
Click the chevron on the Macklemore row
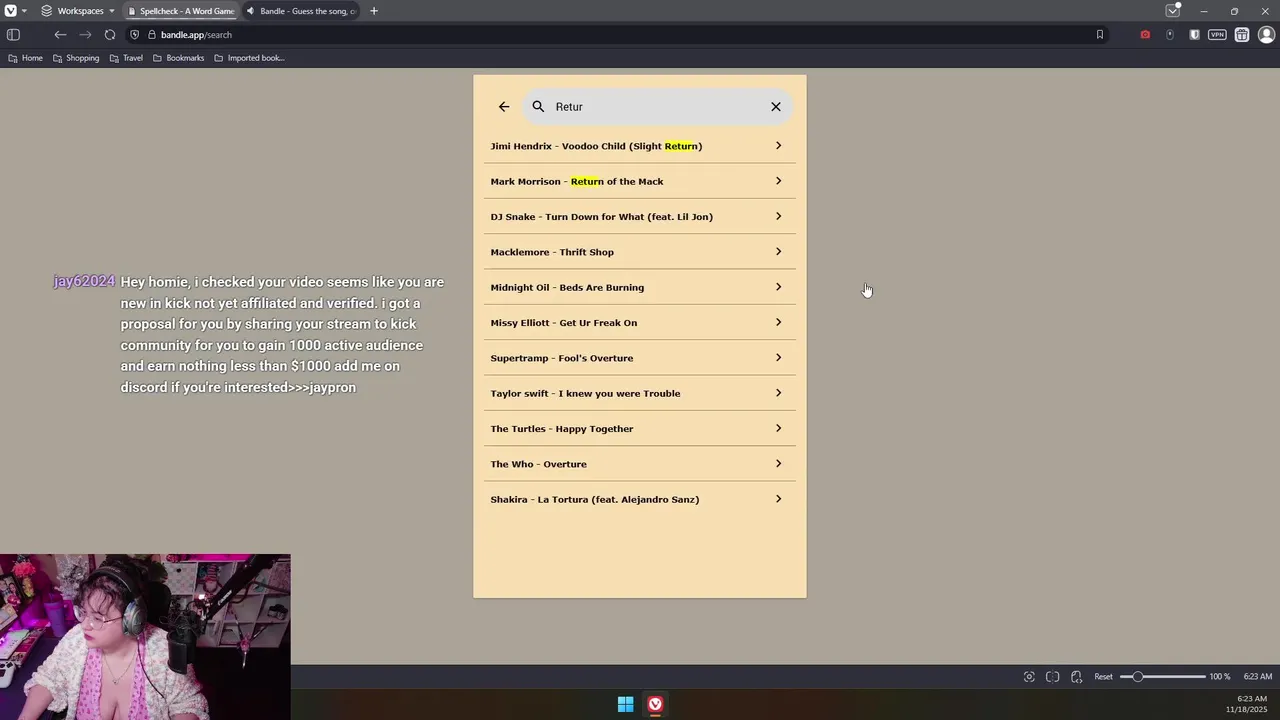[778, 252]
